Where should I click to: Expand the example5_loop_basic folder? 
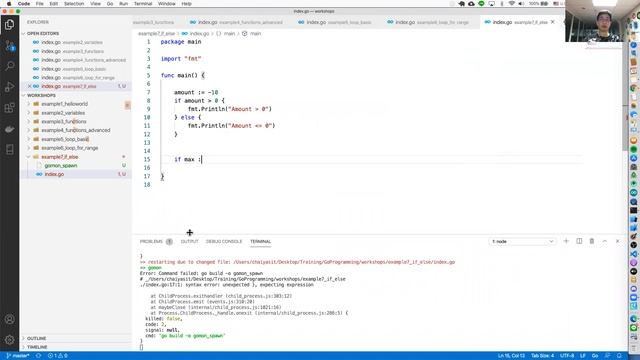[65, 139]
